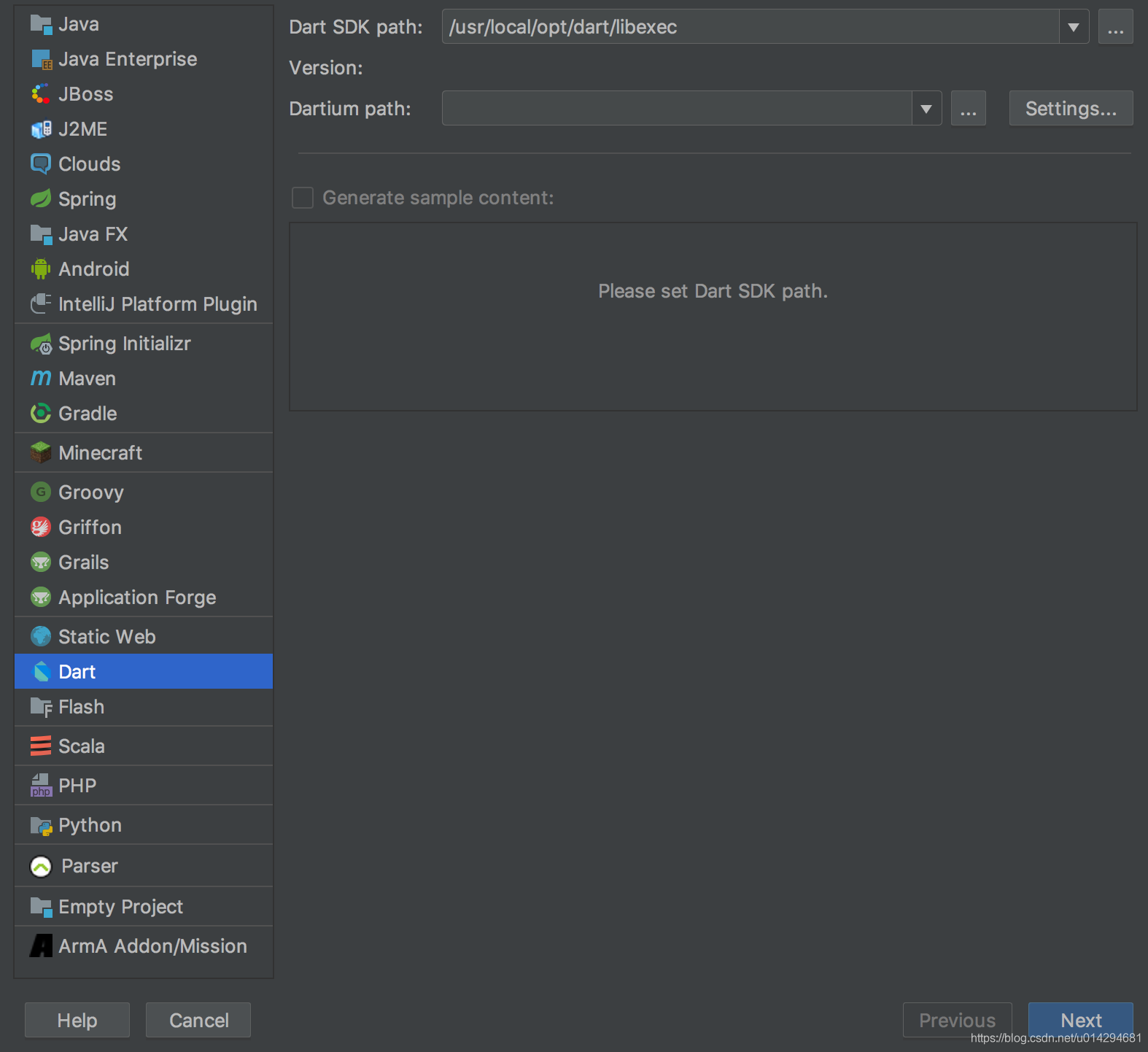Browse for Dartium path with ellipsis button
Viewport: 1148px width, 1052px height.
969,109
